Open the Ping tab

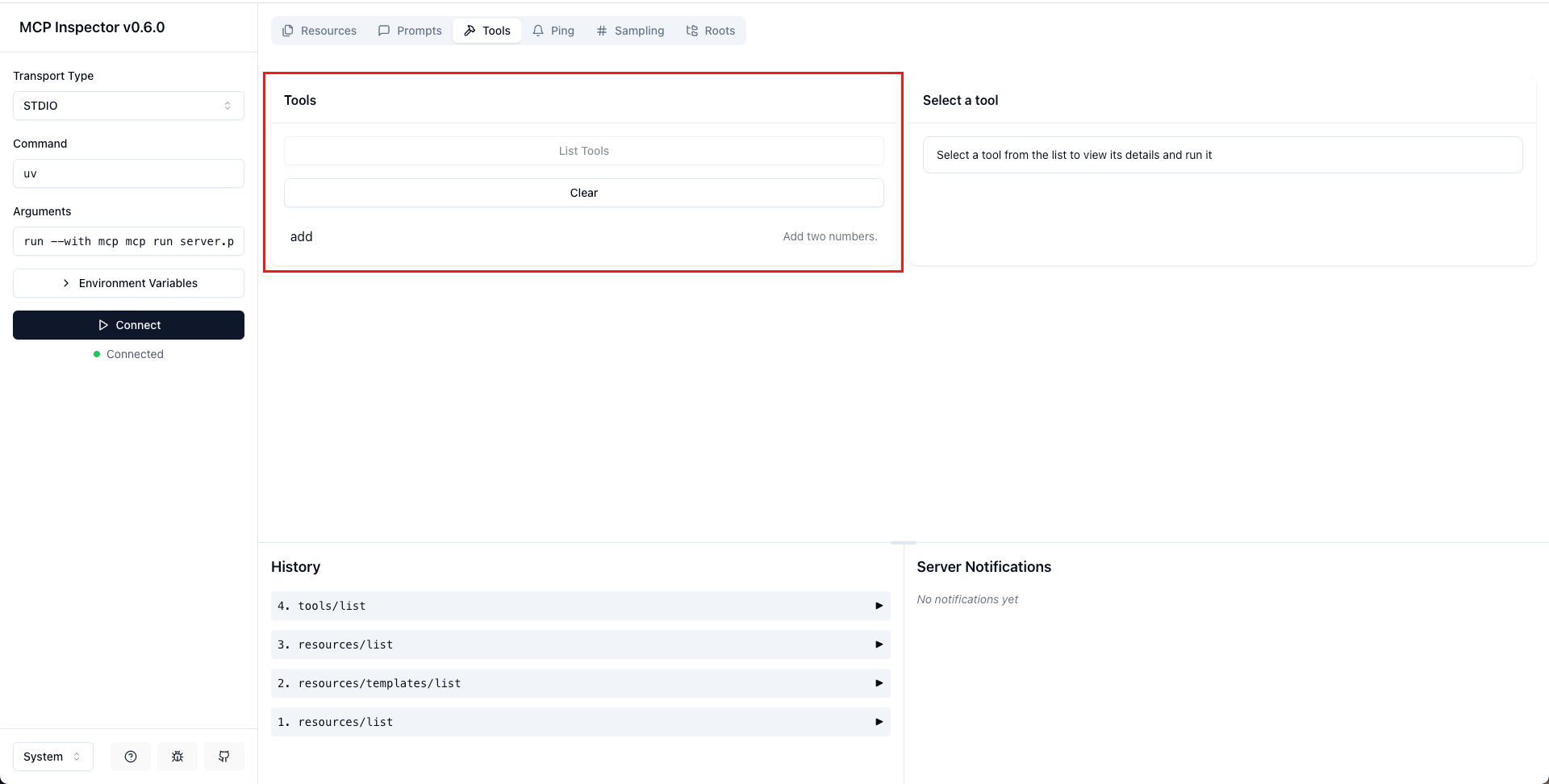(x=553, y=31)
